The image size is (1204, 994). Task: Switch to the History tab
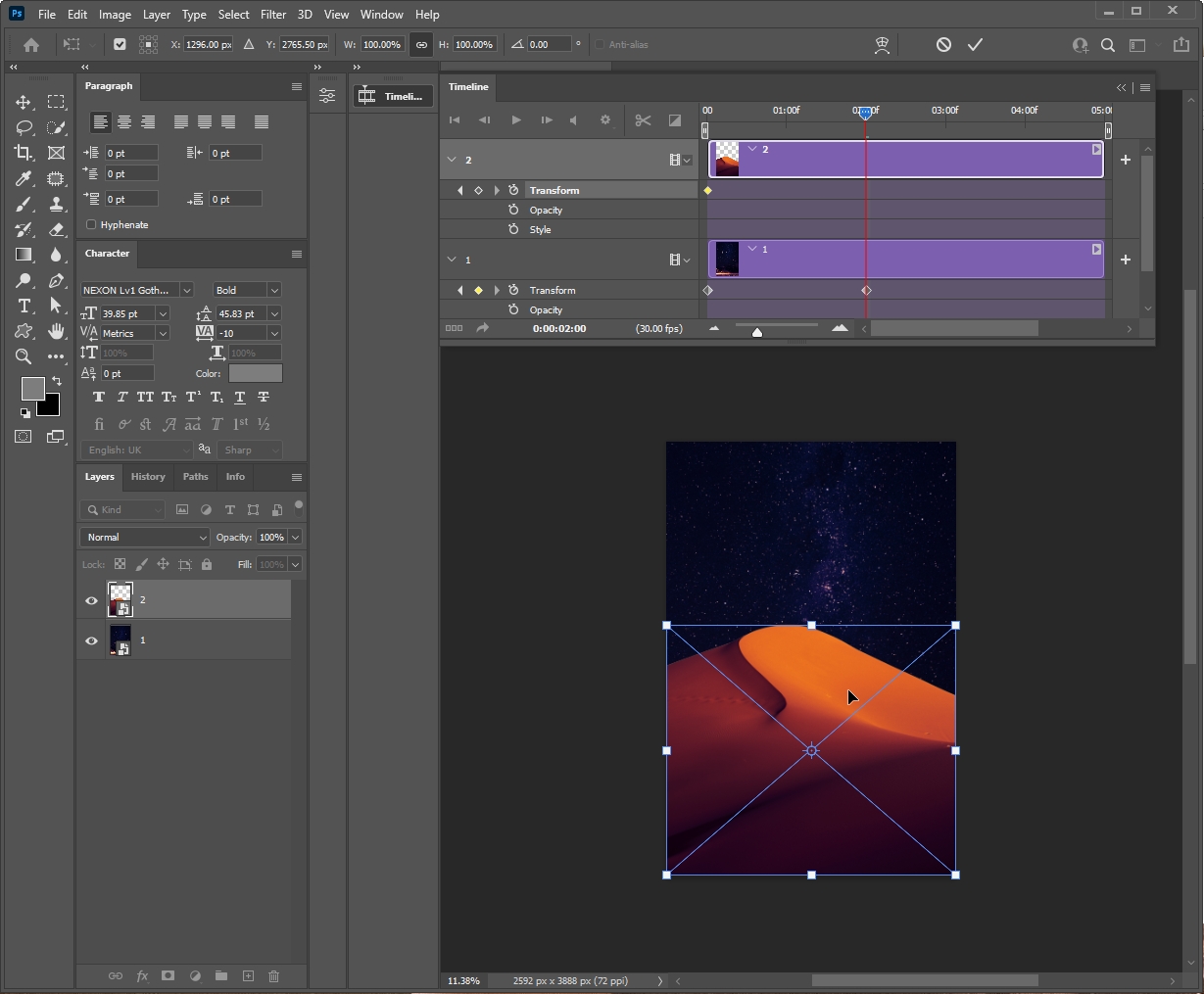click(x=148, y=477)
